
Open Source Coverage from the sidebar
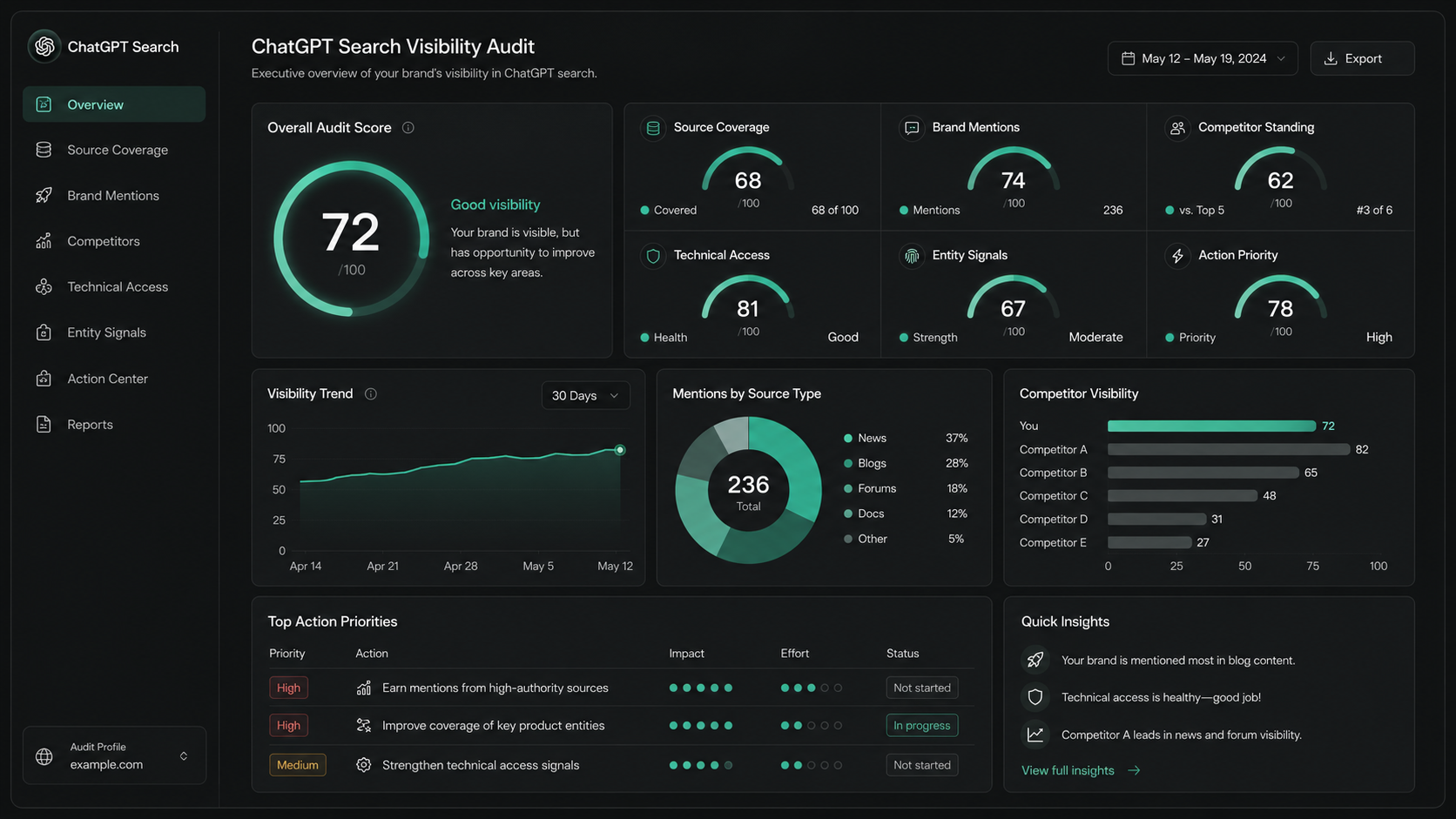(114, 150)
